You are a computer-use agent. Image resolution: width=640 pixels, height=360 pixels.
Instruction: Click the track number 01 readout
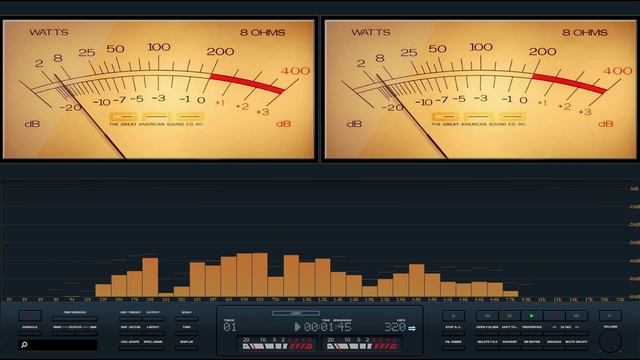(230, 327)
